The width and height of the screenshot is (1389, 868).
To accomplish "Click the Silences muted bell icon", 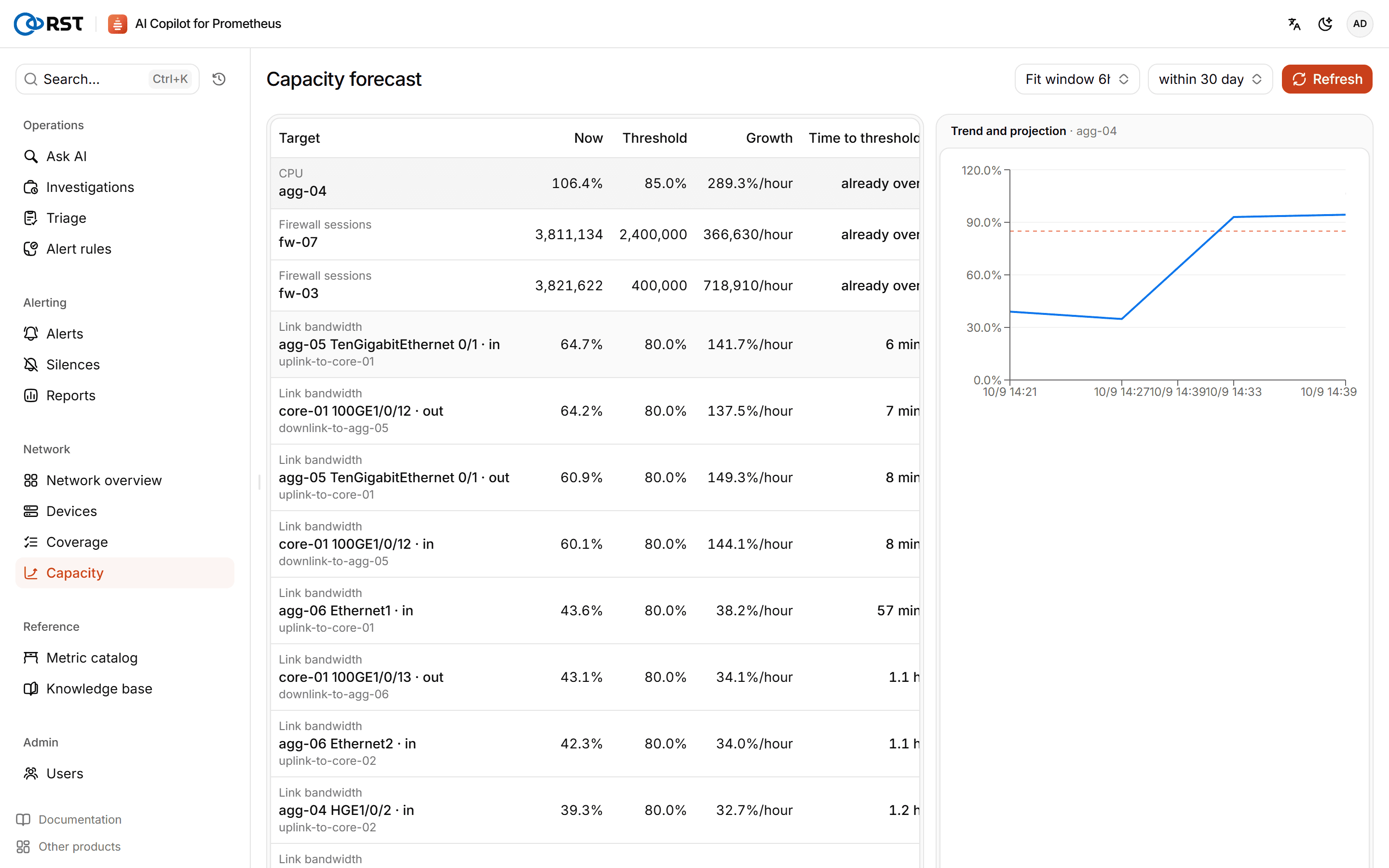I will [31, 365].
